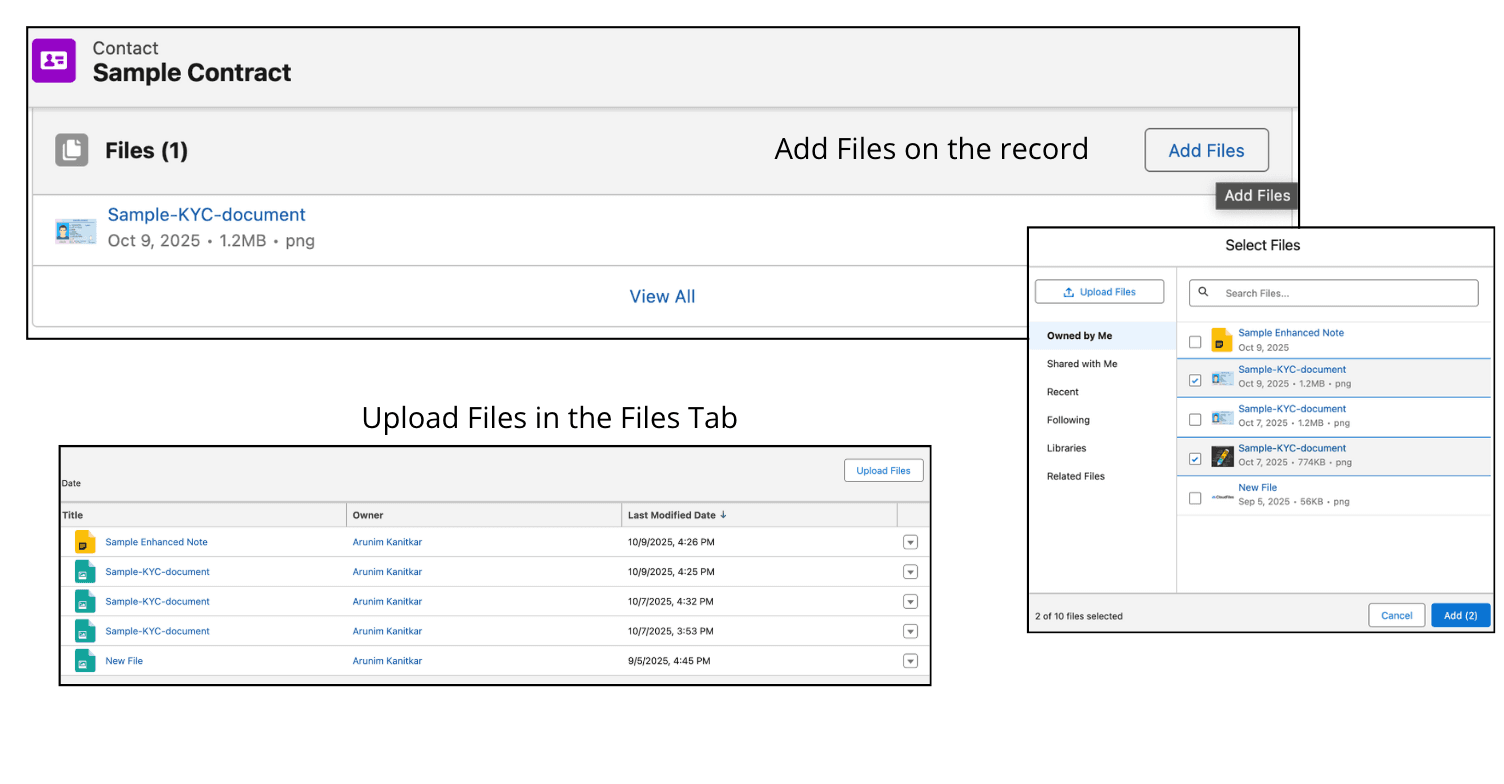Click the KYC document thumbnail in the Files panel
The width and height of the screenshot is (1504, 784).
point(76,230)
